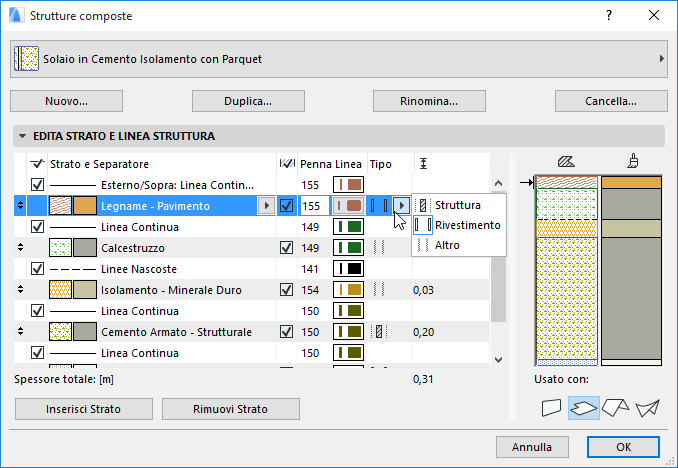Click the Nuovo... button
Image resolution: width=678 pixels, height=468 pixels.
pyautogui.click(x=67, y=101)
